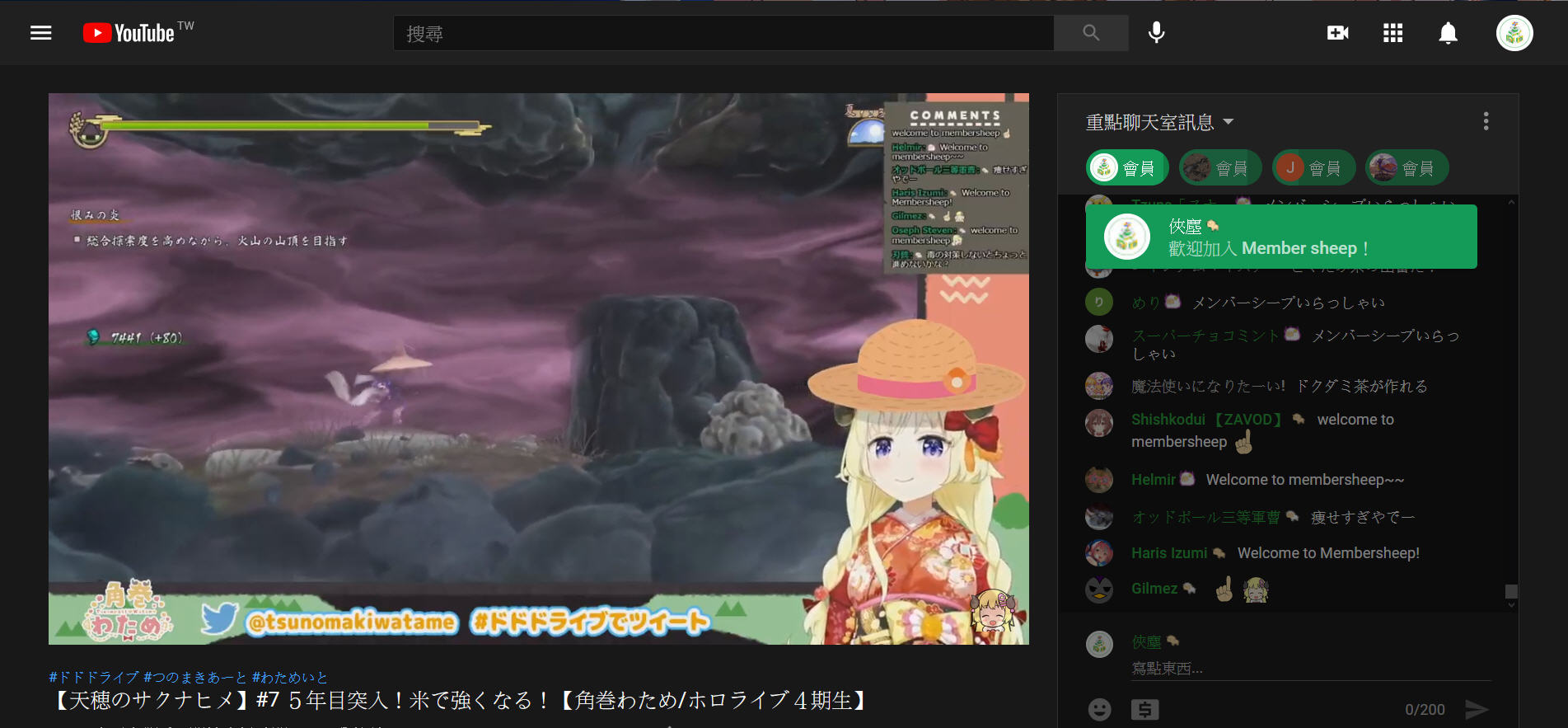Image resolution: width=1568 pixels, height=728 pixels.
Task: Click the search magnifier button
Action: coord(1091,33)
